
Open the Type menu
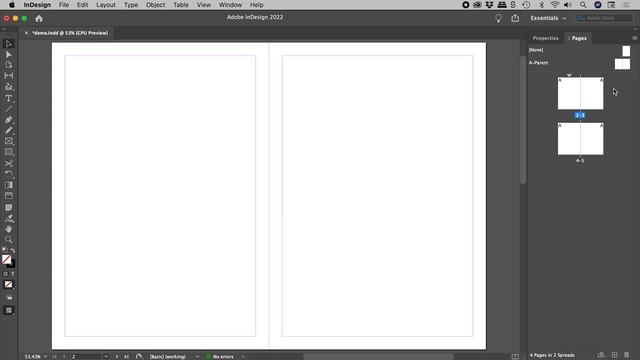pyautogui.click(x=131, y=5)
